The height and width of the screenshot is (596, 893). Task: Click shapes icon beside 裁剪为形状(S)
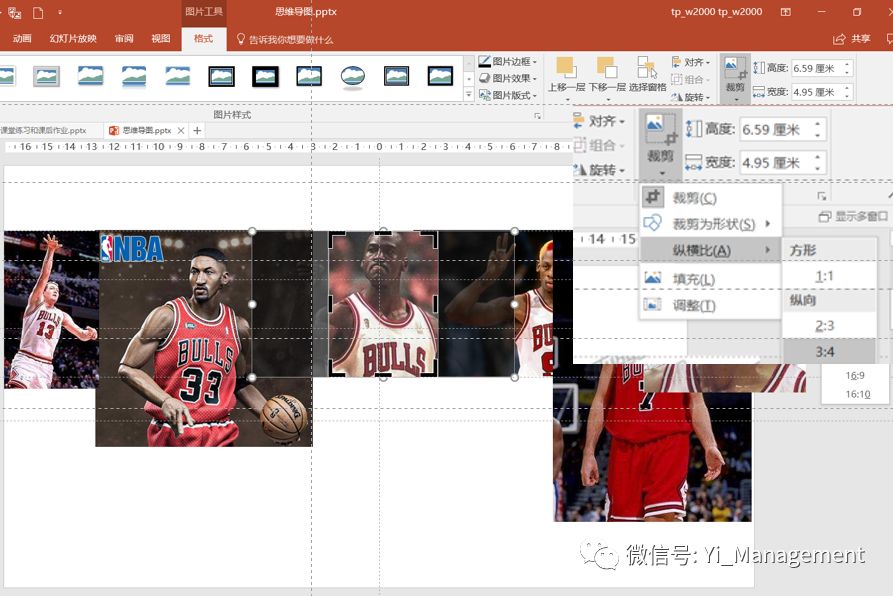coord(652,223)
